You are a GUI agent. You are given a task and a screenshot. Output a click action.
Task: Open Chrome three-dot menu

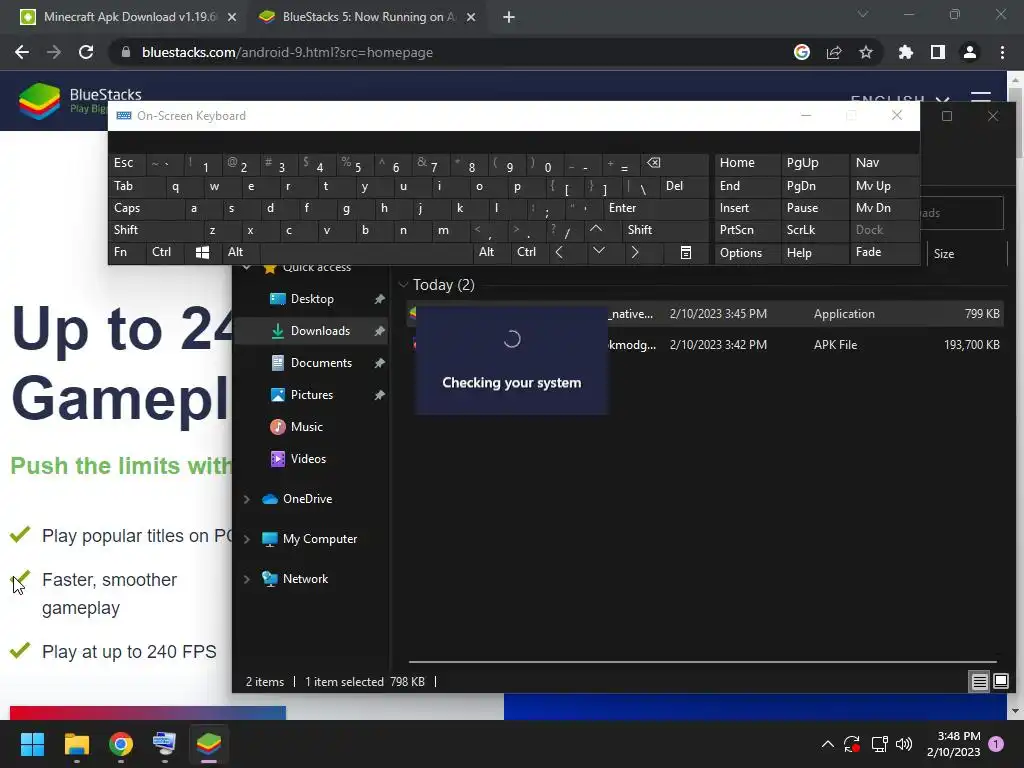pyautogui.click(x=1002, y=52)
